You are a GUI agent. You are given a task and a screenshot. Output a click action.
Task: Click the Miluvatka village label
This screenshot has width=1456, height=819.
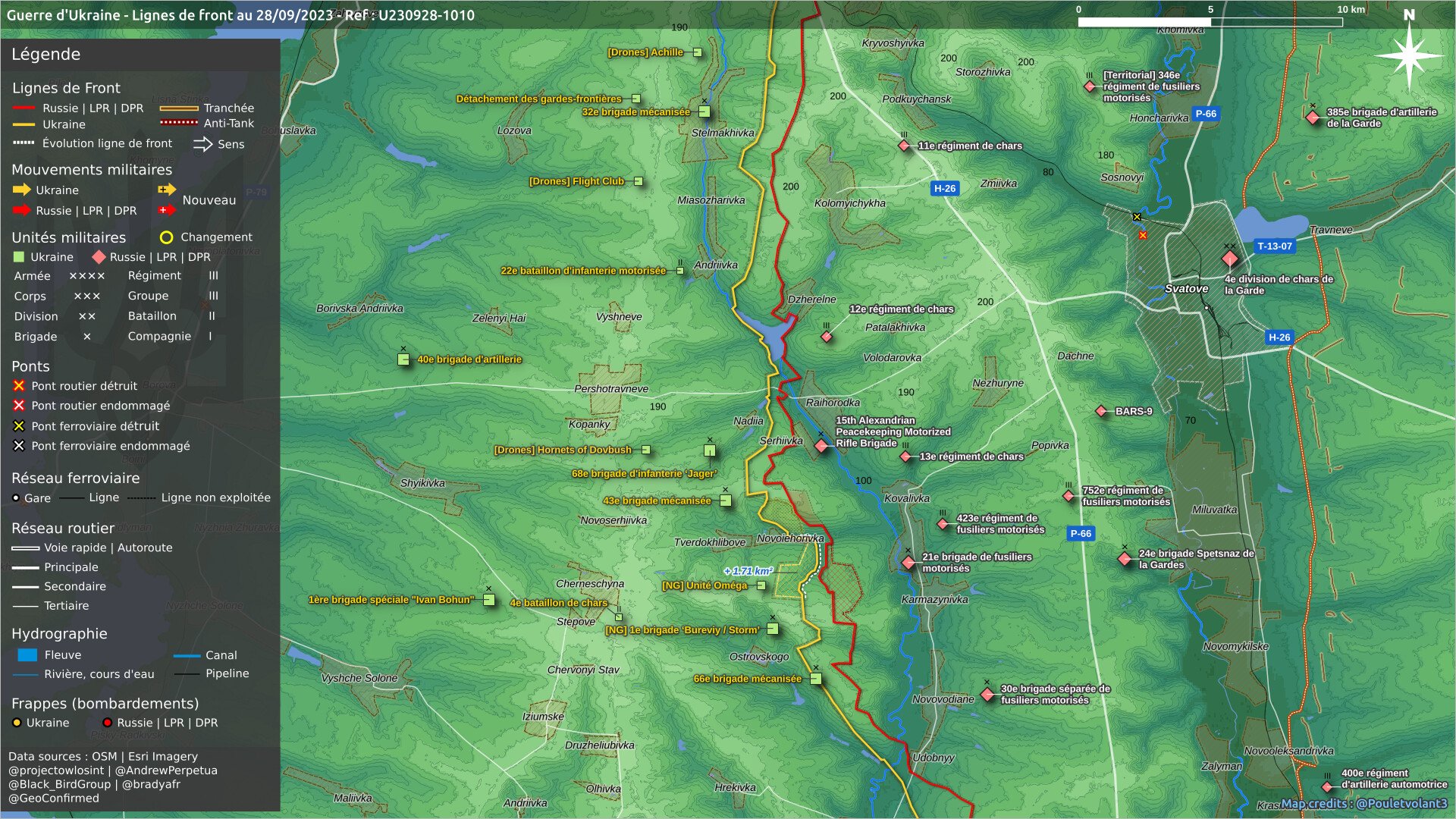(x=1214, y=510)
